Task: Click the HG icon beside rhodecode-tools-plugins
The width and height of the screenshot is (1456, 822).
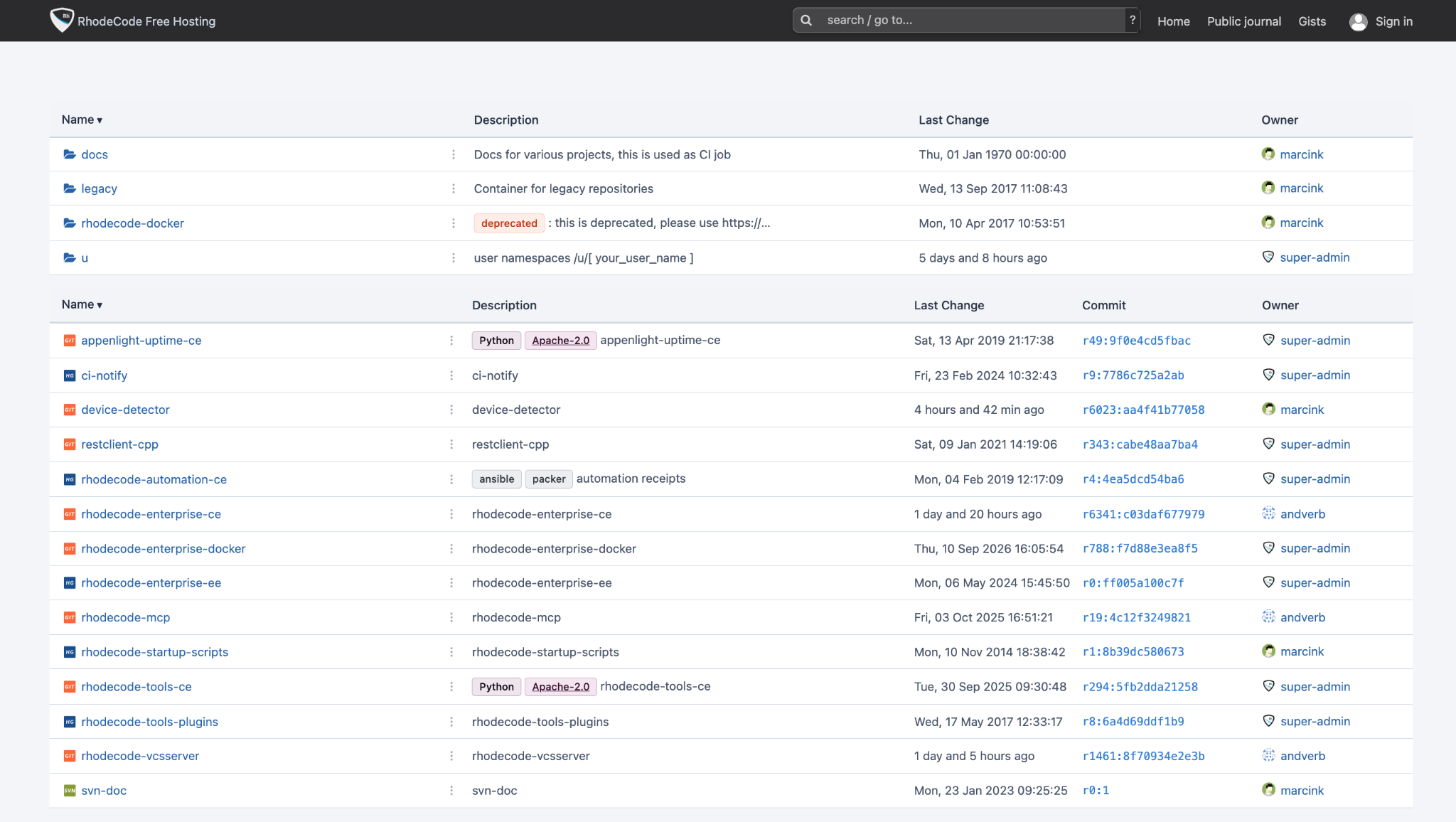Action: (70, 722)
